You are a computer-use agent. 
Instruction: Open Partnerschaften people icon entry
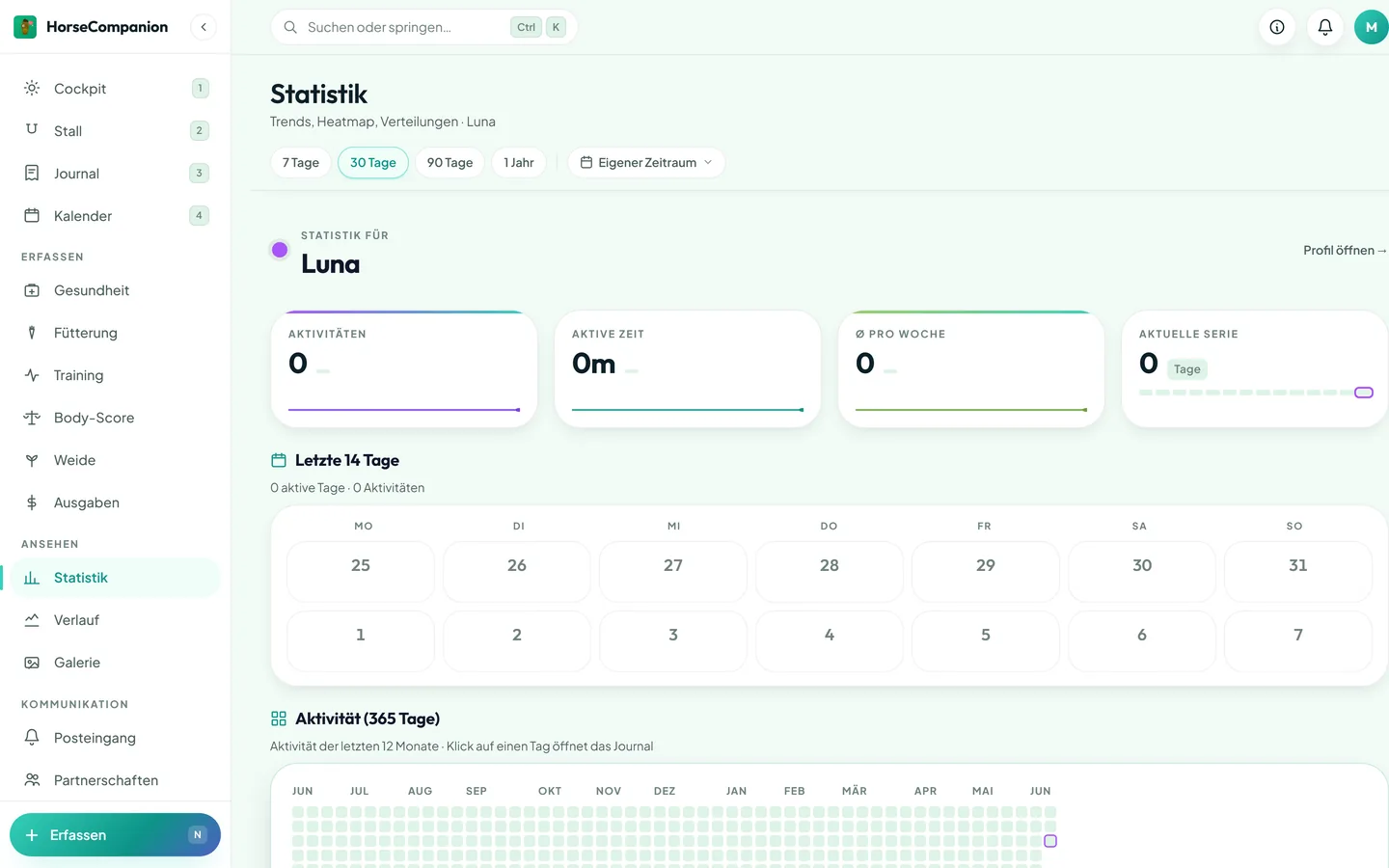coord(32,780)
